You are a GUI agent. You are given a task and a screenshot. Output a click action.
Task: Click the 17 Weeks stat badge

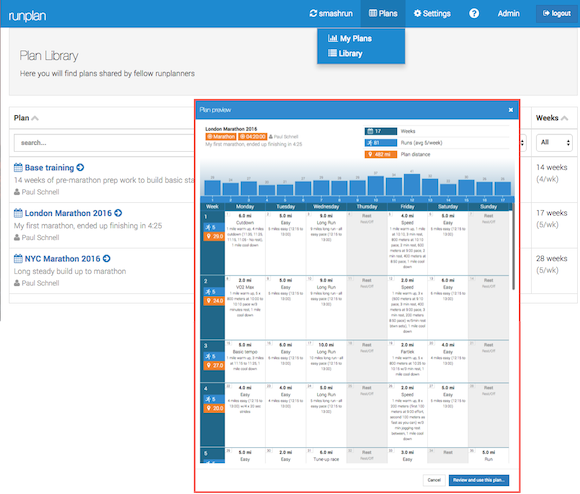pyautogui.click(x=381, y=131)
